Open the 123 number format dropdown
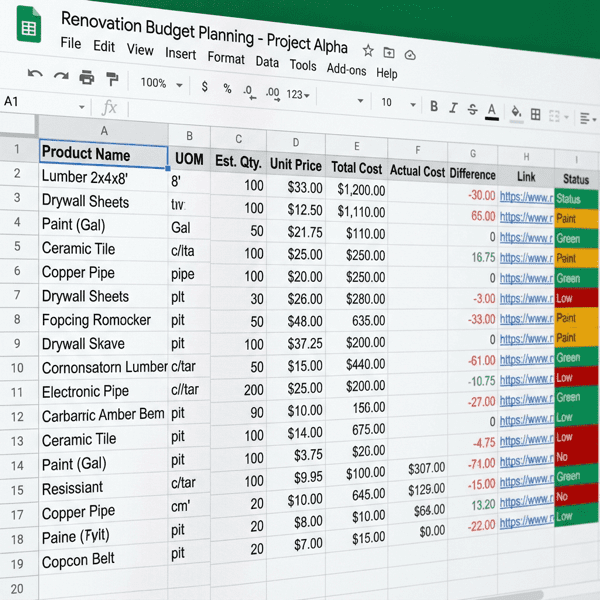 point(298,95)
